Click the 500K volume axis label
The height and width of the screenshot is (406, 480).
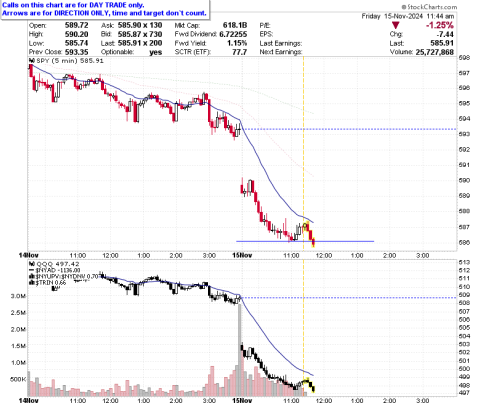pyautogui.click(x=18, y=379)
